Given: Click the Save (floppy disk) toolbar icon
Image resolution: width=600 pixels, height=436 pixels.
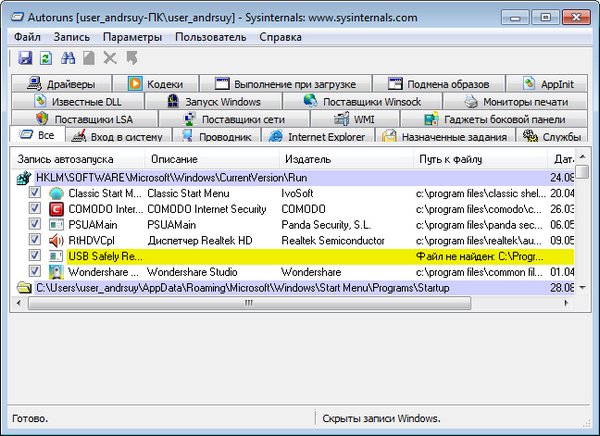Looking at the screenshot, I should (x=26, y=58).
